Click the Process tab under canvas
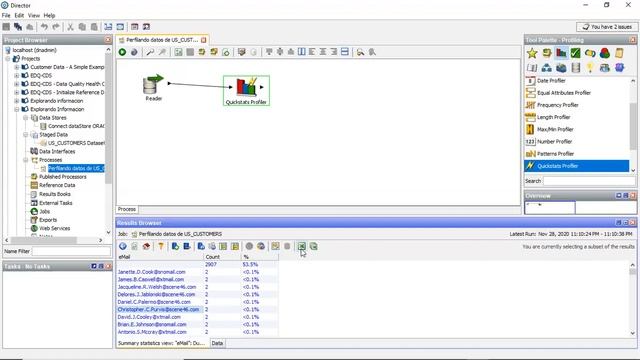 127,209
